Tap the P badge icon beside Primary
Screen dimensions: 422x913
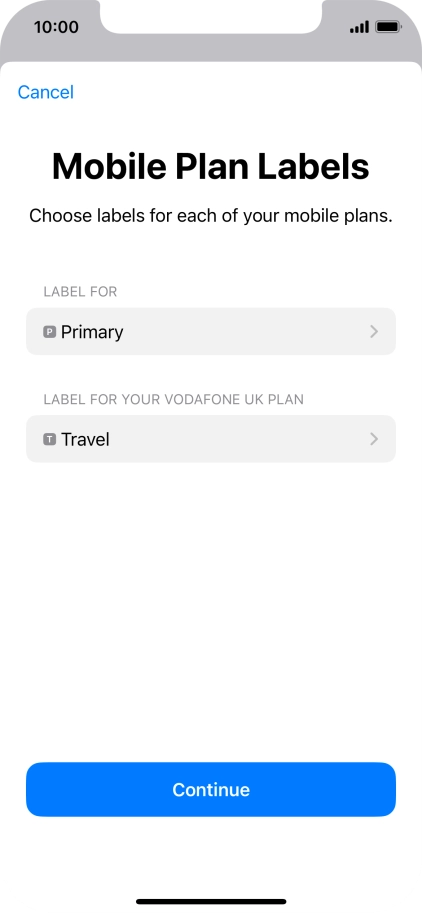(49, 332)
